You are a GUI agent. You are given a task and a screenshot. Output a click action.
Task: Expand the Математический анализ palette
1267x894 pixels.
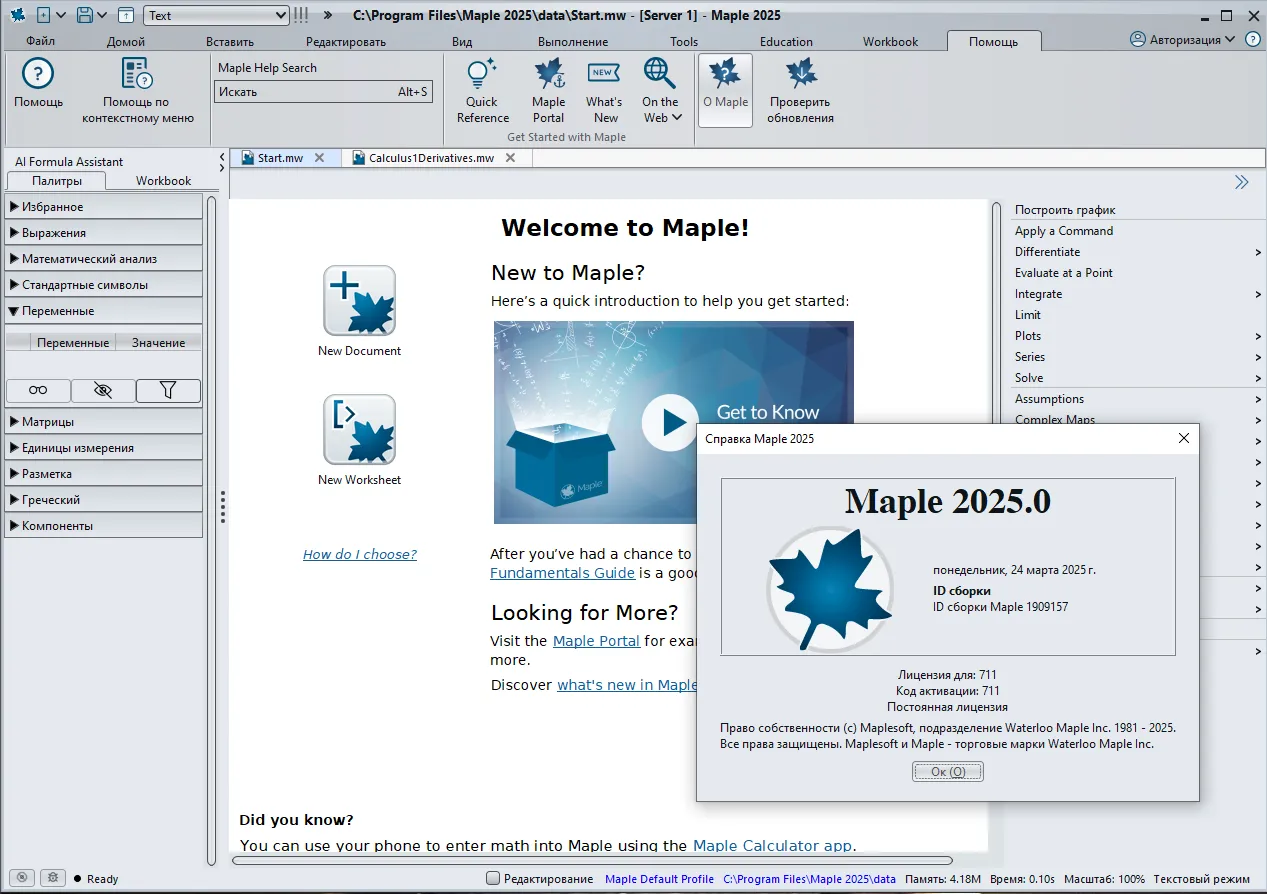pos(104,259)
